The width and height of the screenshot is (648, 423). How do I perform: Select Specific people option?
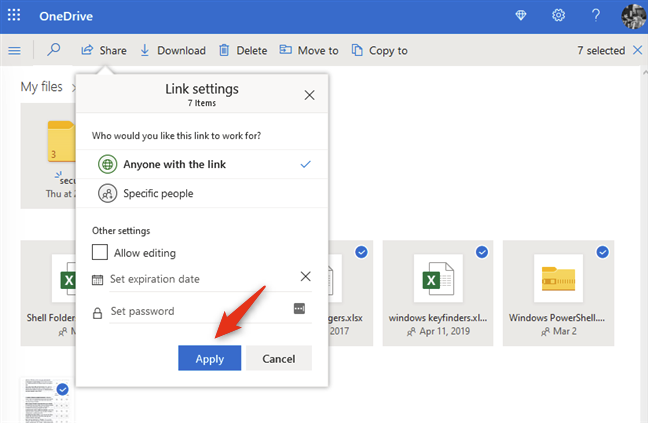[202, 193]
